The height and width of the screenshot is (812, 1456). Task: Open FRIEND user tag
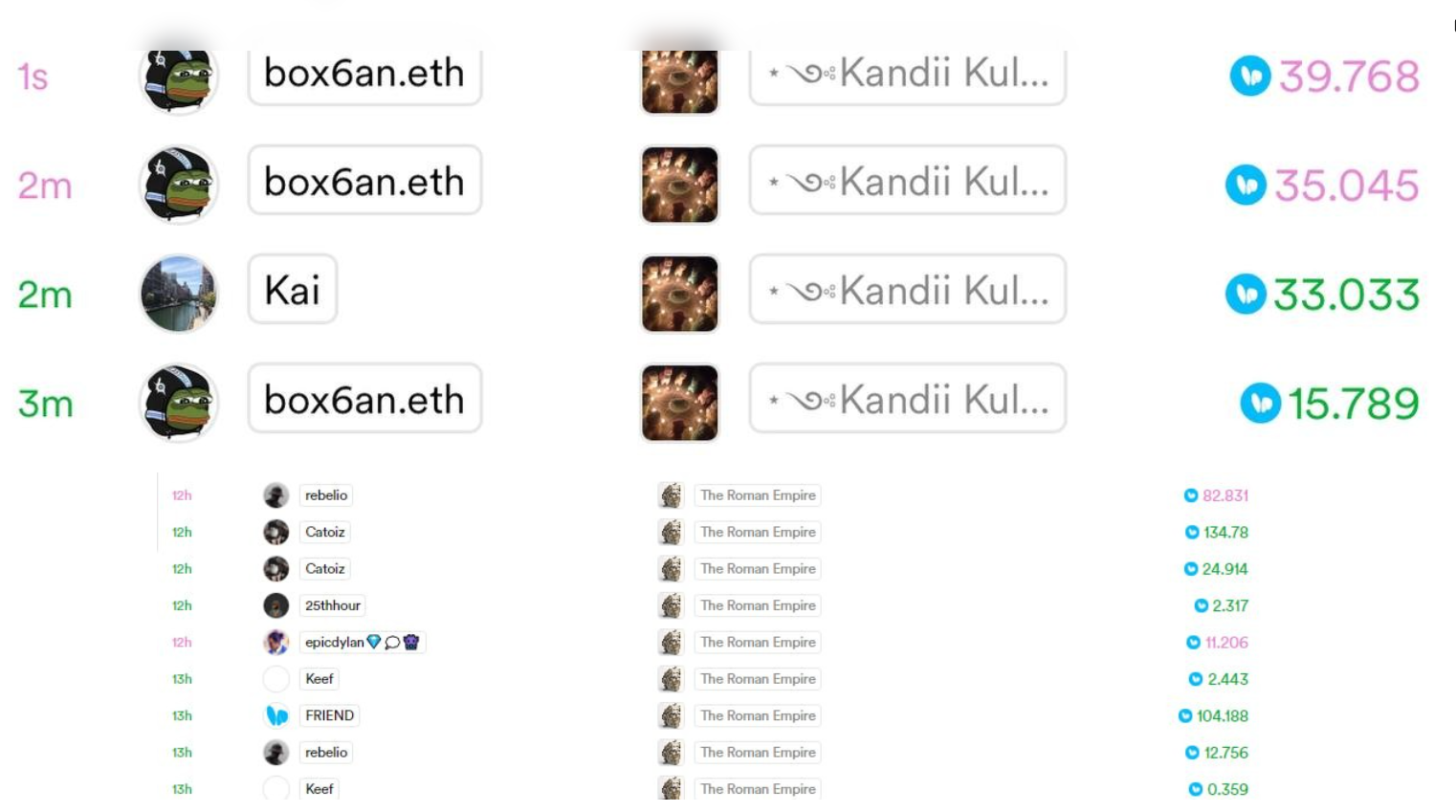[x=329, y=715]
